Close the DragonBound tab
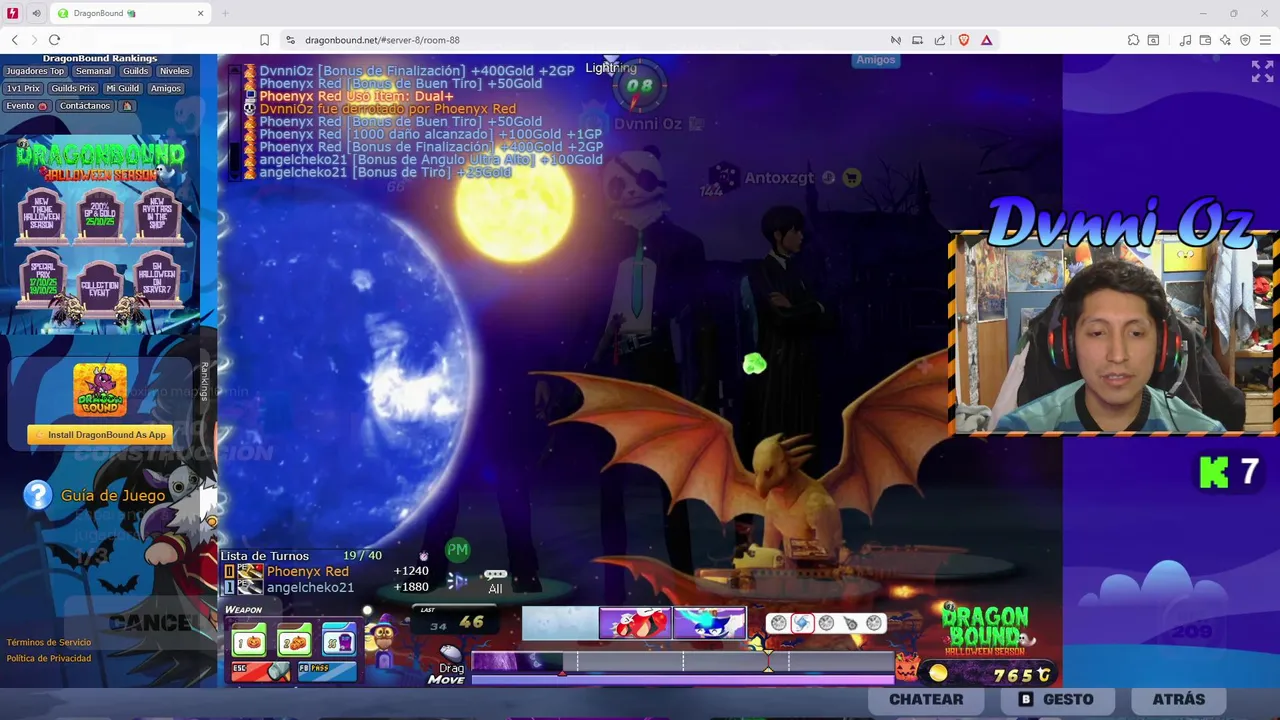 point(200,13)
